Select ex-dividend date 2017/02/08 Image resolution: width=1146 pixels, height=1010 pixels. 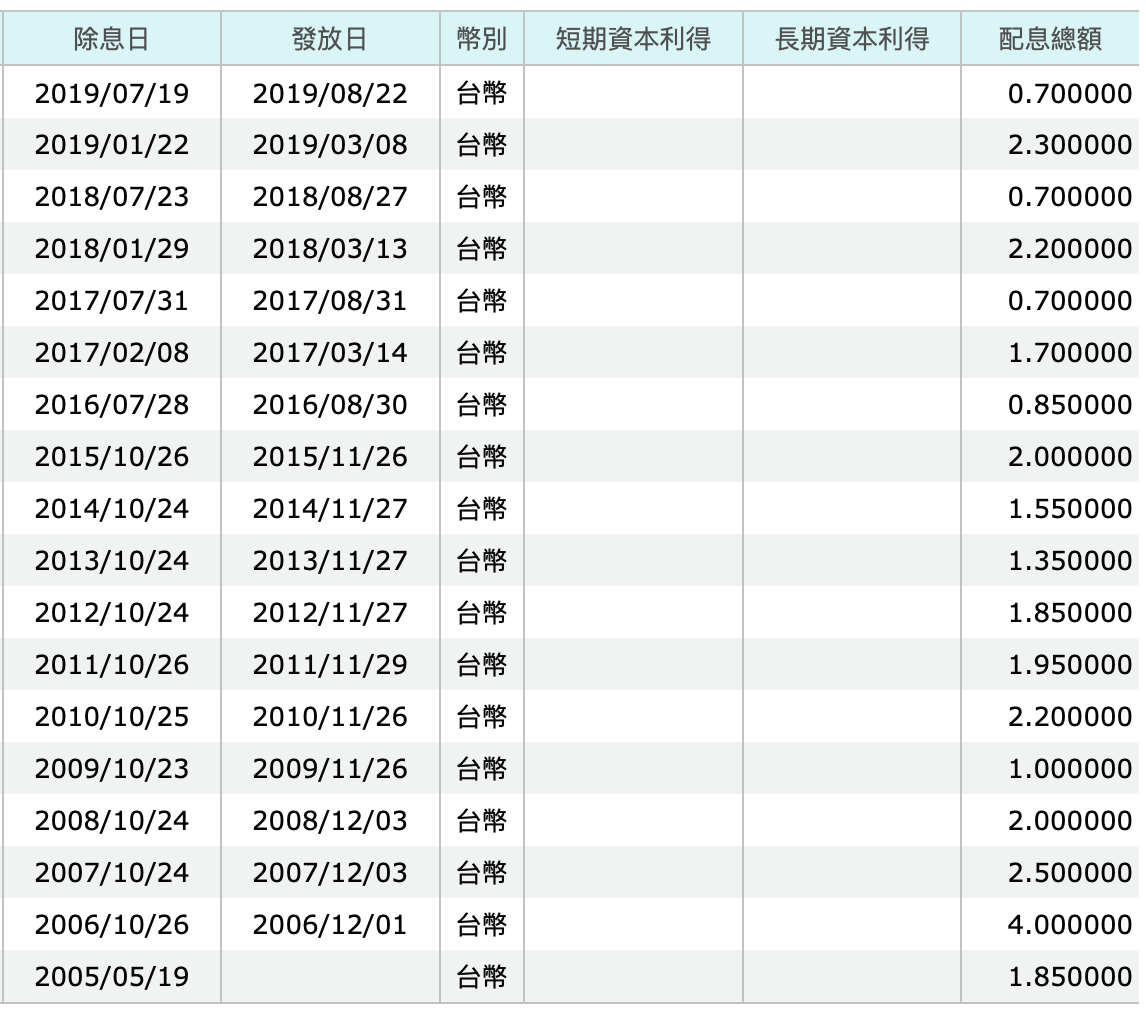(x=112, y=352)
